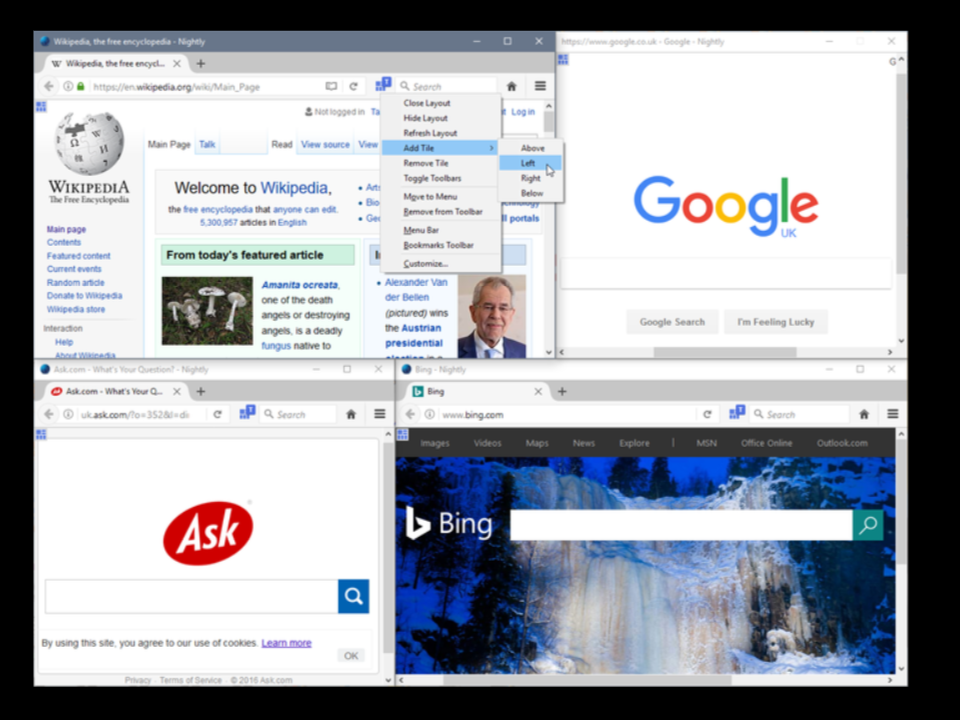Reload the Ask.com page

pyautogui.click(x=217, y=414)
